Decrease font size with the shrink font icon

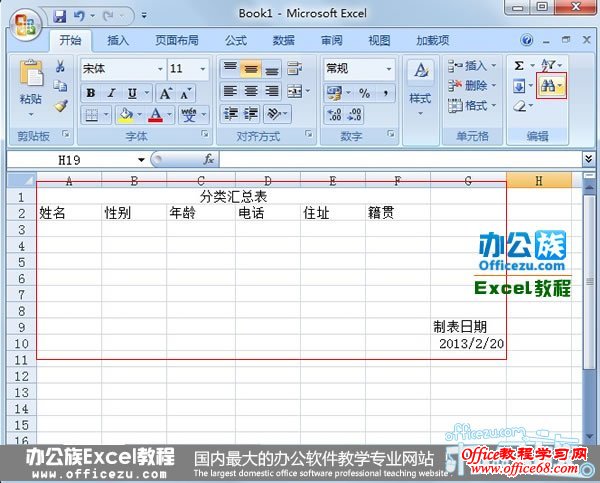click(186, 93)
